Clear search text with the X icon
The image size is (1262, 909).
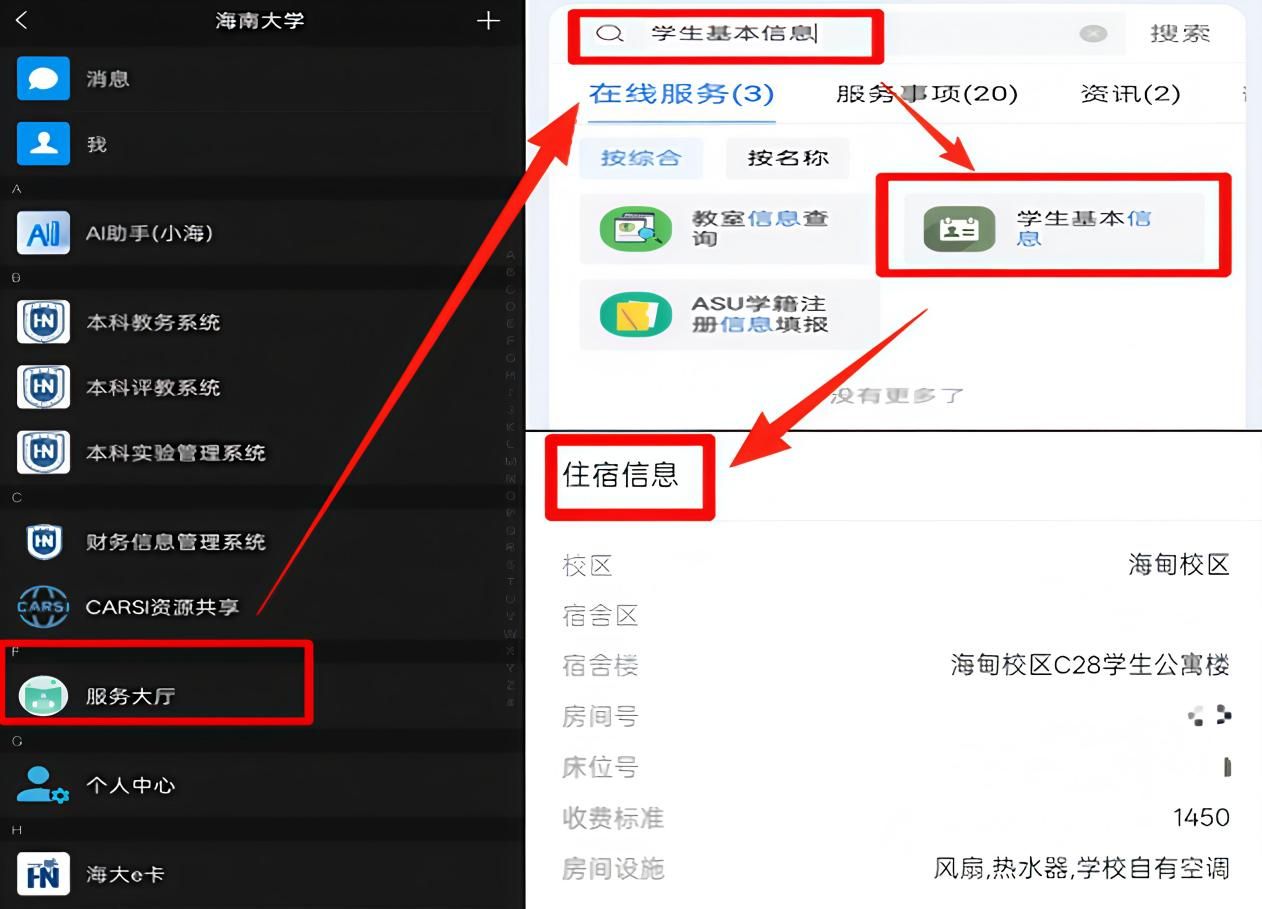point(1093,34)
